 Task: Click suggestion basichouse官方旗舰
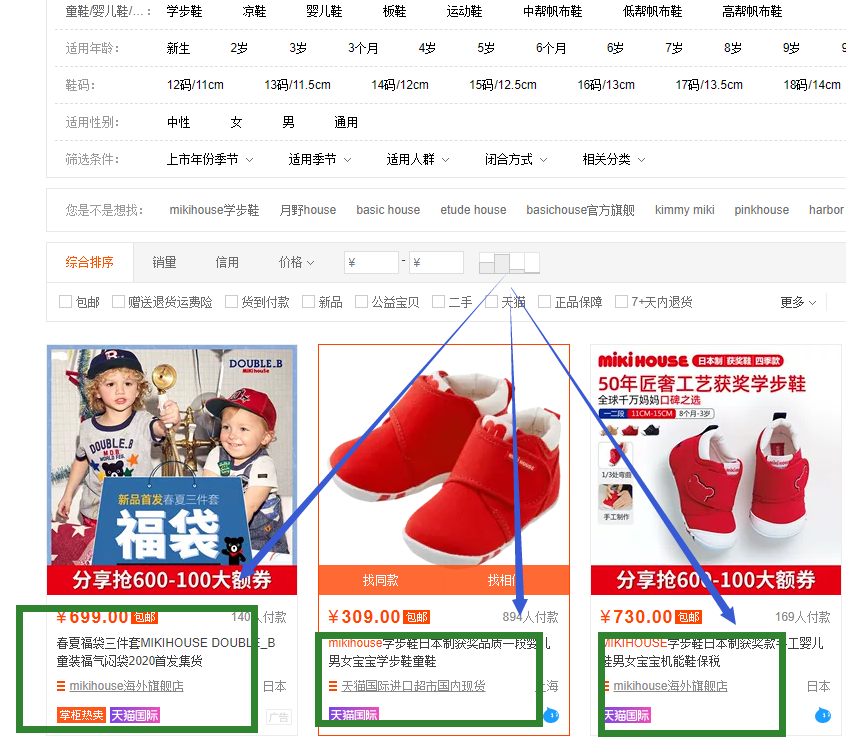click(x=581, y=210)
